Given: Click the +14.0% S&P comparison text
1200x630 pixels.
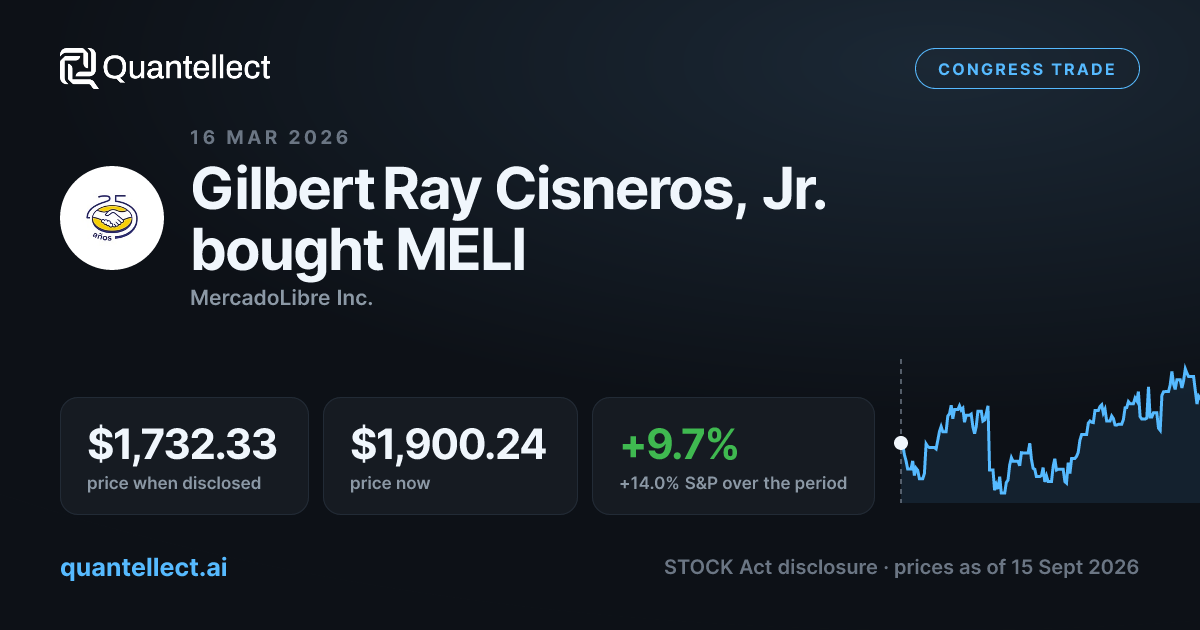Looking at the screenshot, I should [x=733, y=483].
